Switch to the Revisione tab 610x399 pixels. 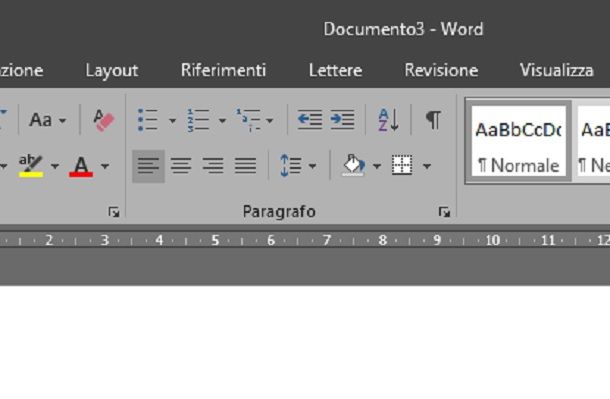[x=441, y=70]
